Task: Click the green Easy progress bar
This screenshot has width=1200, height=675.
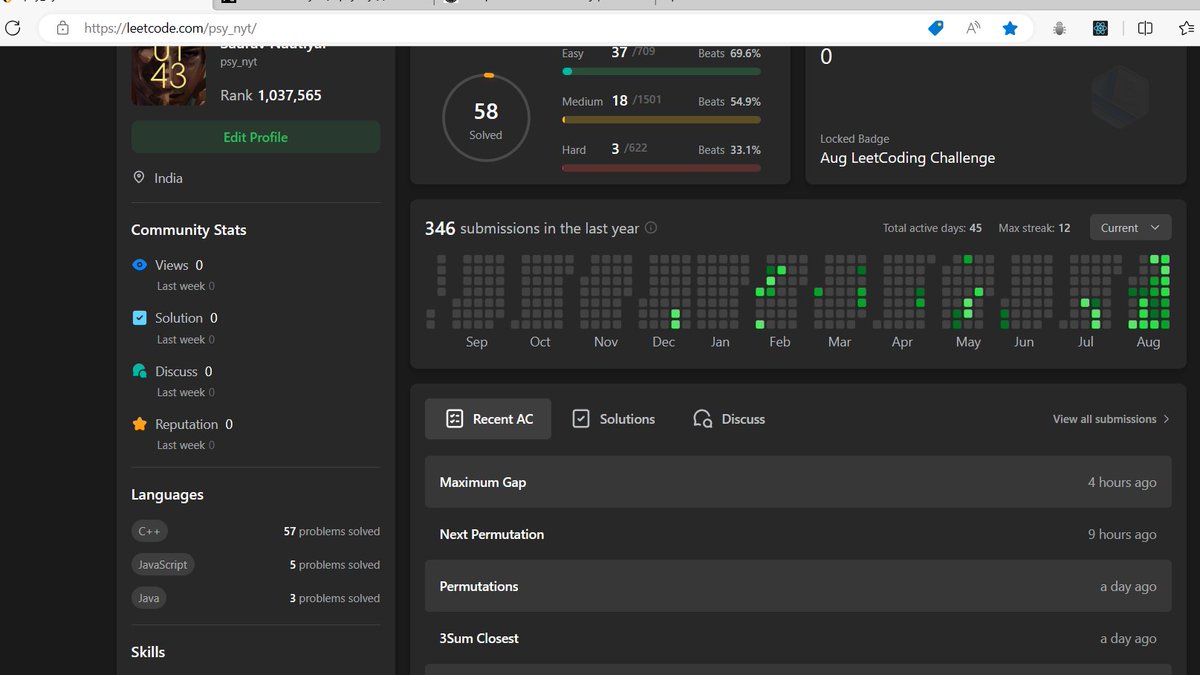Action: (661, 72)
